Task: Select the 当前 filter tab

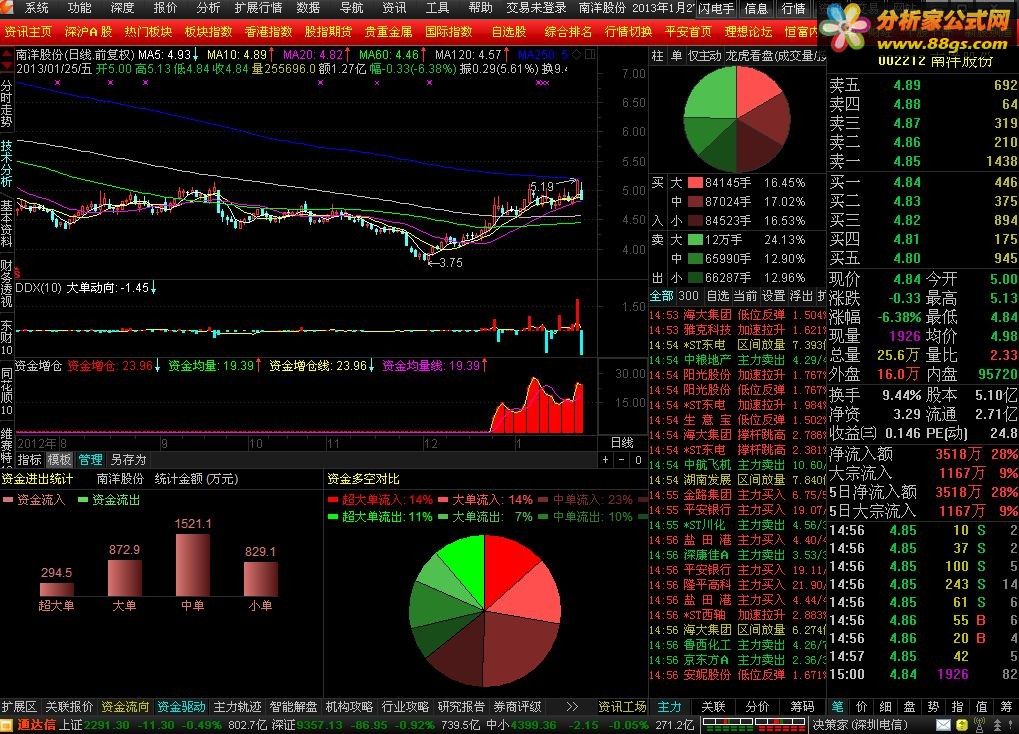Action: [x=745, y=296]
